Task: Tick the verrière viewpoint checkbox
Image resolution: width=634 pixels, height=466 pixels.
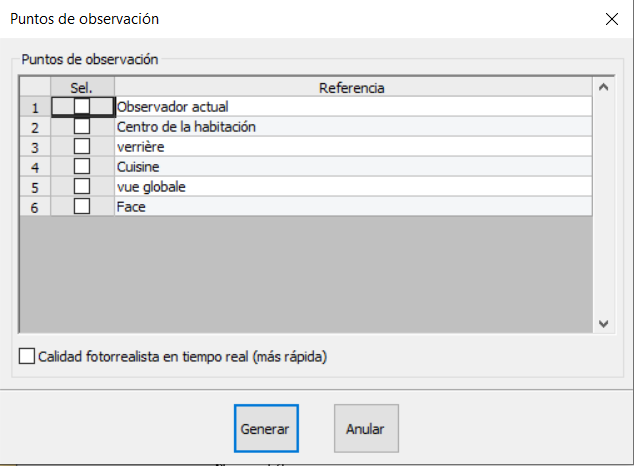Action: pos(82,146)
